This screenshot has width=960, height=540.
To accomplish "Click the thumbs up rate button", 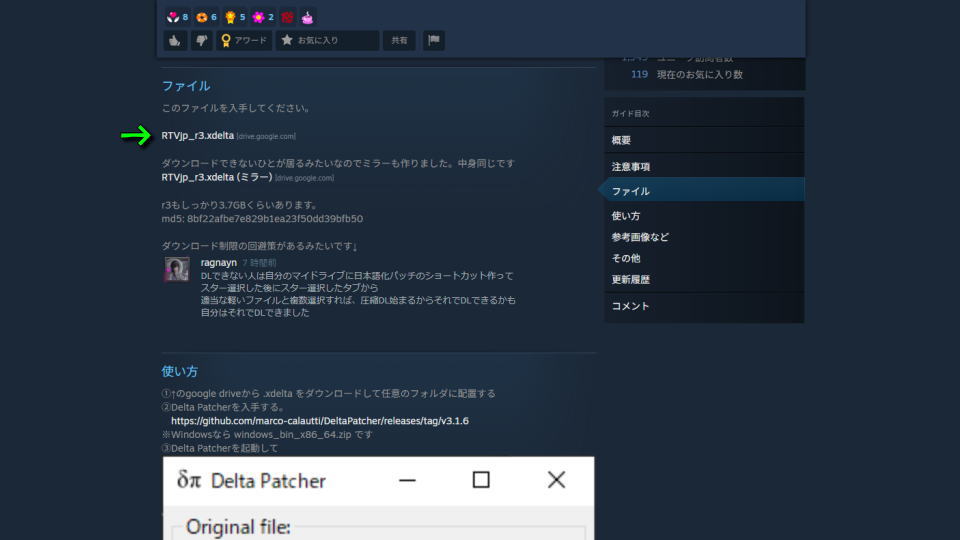I will [x=175, y=40].
